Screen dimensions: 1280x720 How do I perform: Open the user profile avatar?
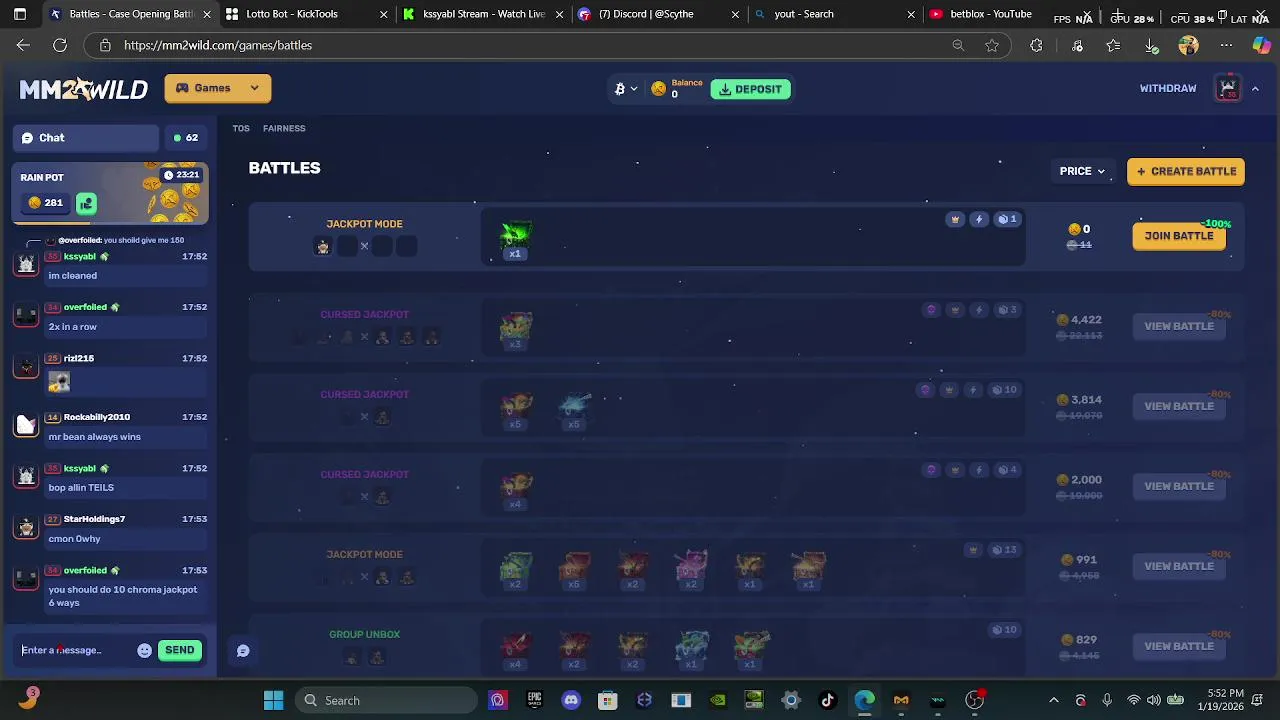[1228, 88]
